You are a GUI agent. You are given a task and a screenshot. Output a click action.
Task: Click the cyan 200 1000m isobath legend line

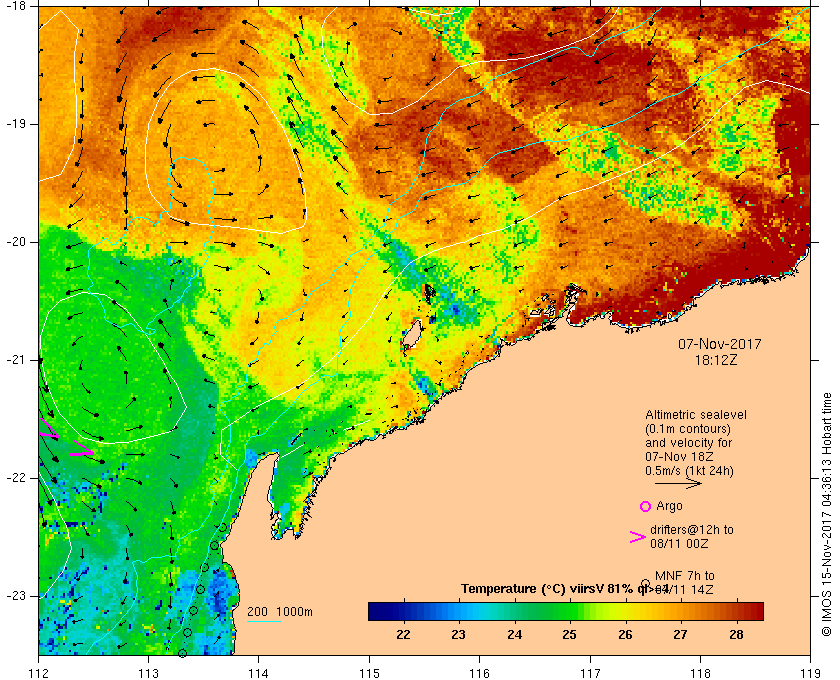264,622
